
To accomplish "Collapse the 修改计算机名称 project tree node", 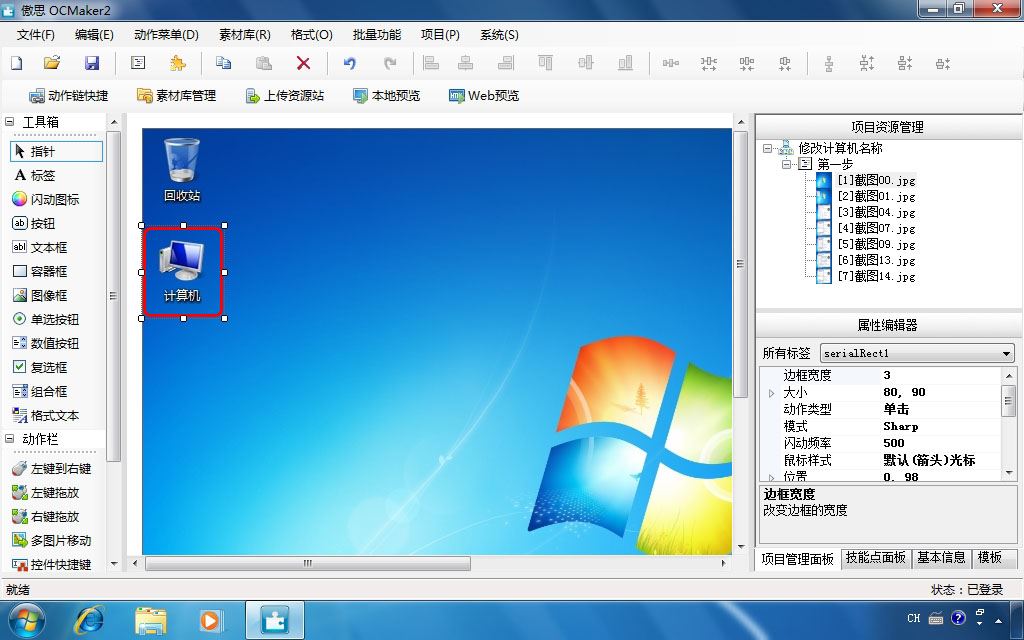I will tap(767, 148).
